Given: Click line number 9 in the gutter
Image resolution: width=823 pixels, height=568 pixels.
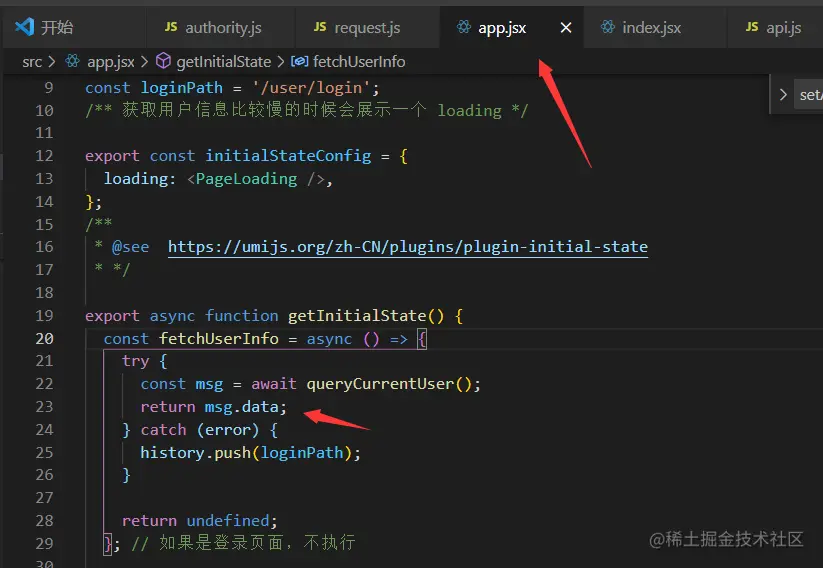Looking at the screenshot, I should click(48, 88).
